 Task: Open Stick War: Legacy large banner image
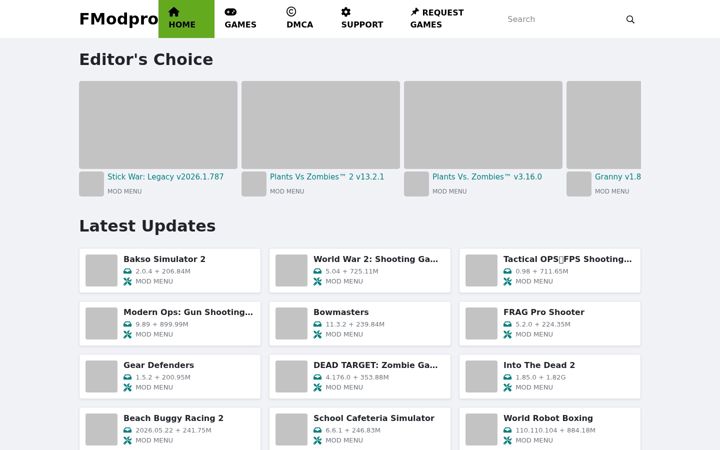click(x=158, y=125)
